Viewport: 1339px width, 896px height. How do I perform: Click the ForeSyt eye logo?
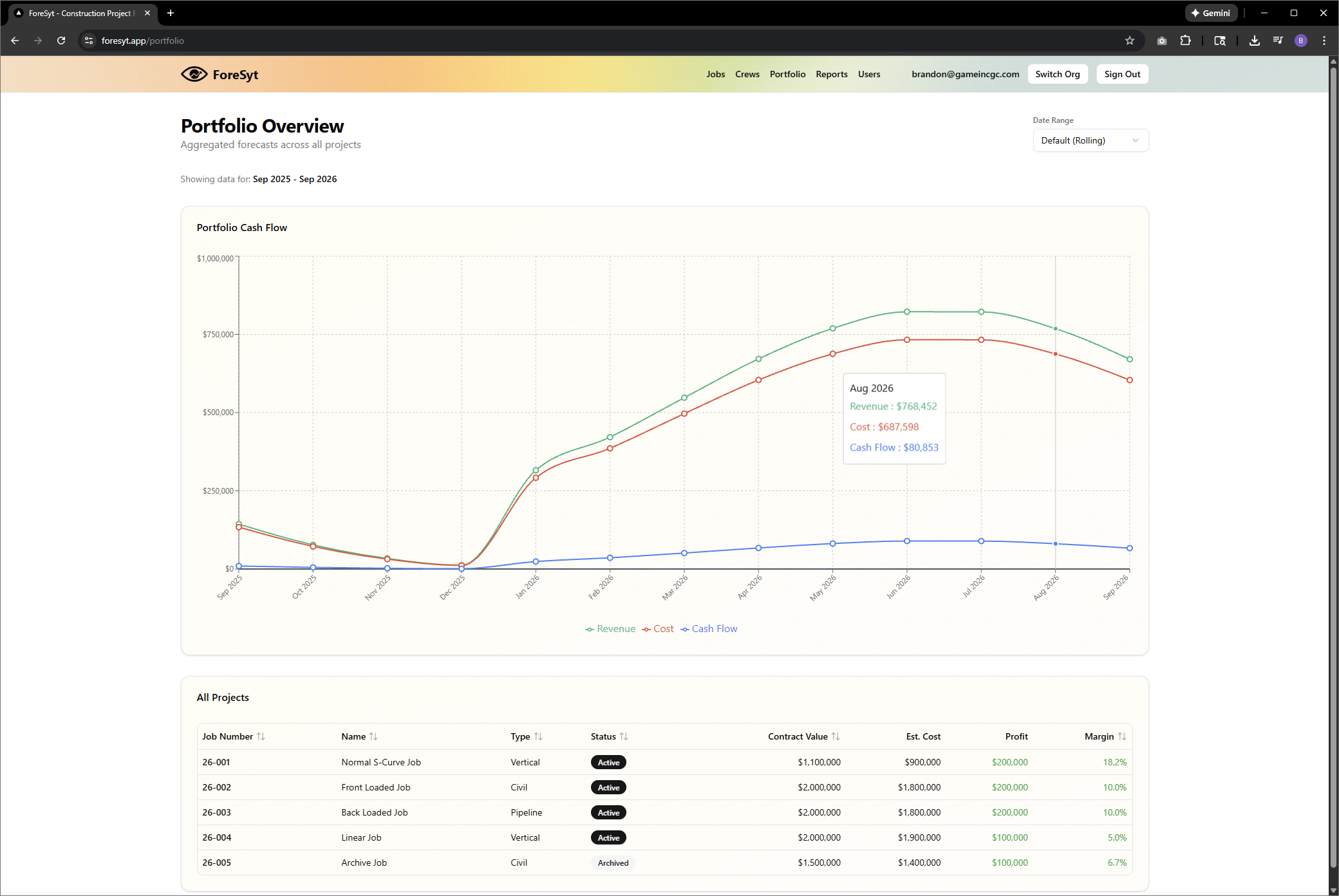pos(194,74)
